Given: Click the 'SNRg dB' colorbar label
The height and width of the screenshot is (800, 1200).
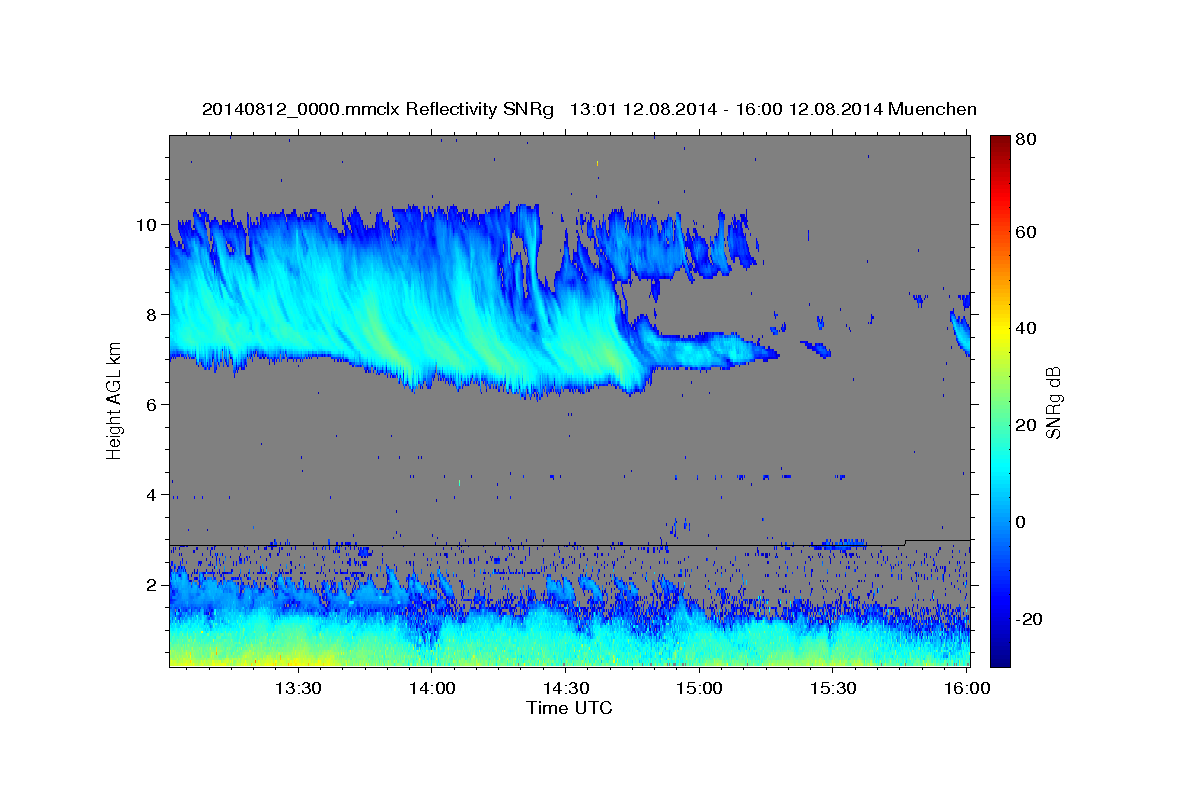Looking at the screenshot, I should pyautogui.click(x=1053, y=402).
